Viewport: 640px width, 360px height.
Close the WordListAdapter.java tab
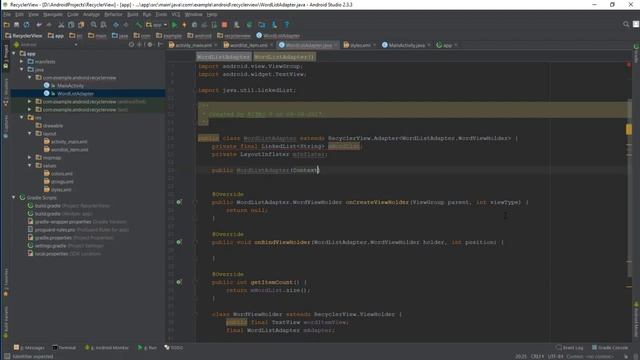click(x=336, y=45)
